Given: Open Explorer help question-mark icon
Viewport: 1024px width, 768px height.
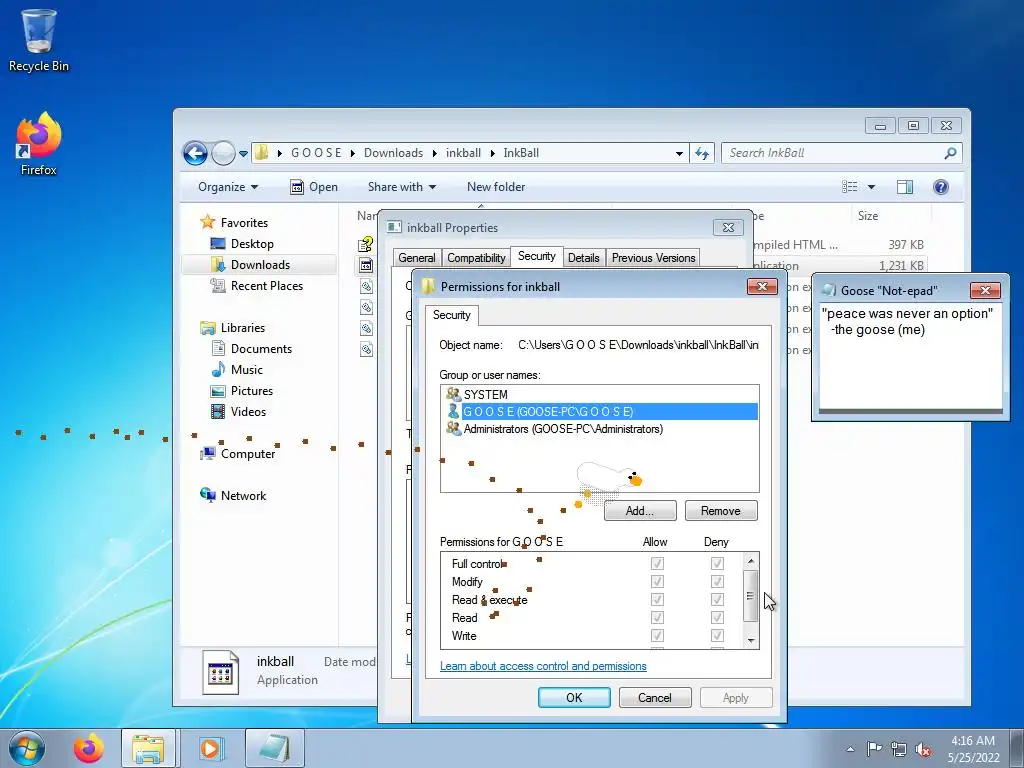Looking at the screenshot, I should (x=940, y=187).
